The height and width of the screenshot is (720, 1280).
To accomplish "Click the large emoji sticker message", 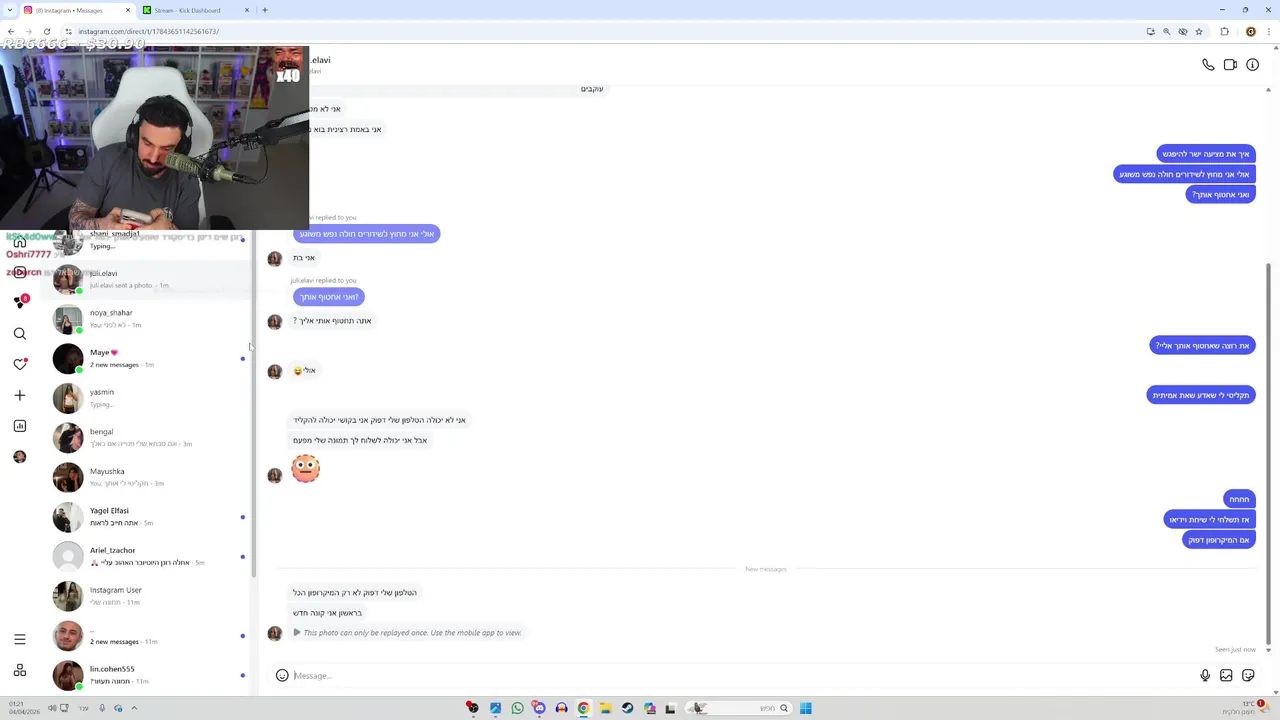I will click(x=305, y=468).
